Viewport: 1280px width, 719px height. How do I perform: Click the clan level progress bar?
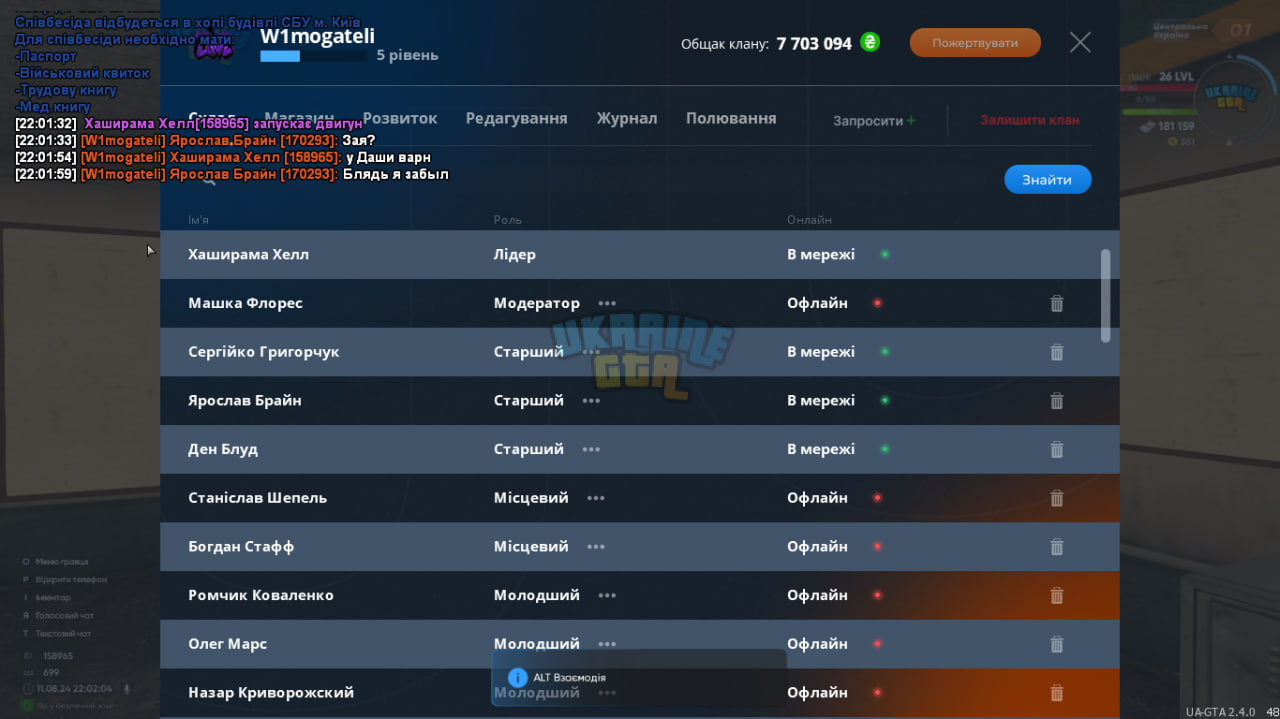pyautogui.click(x=313, y=57)
